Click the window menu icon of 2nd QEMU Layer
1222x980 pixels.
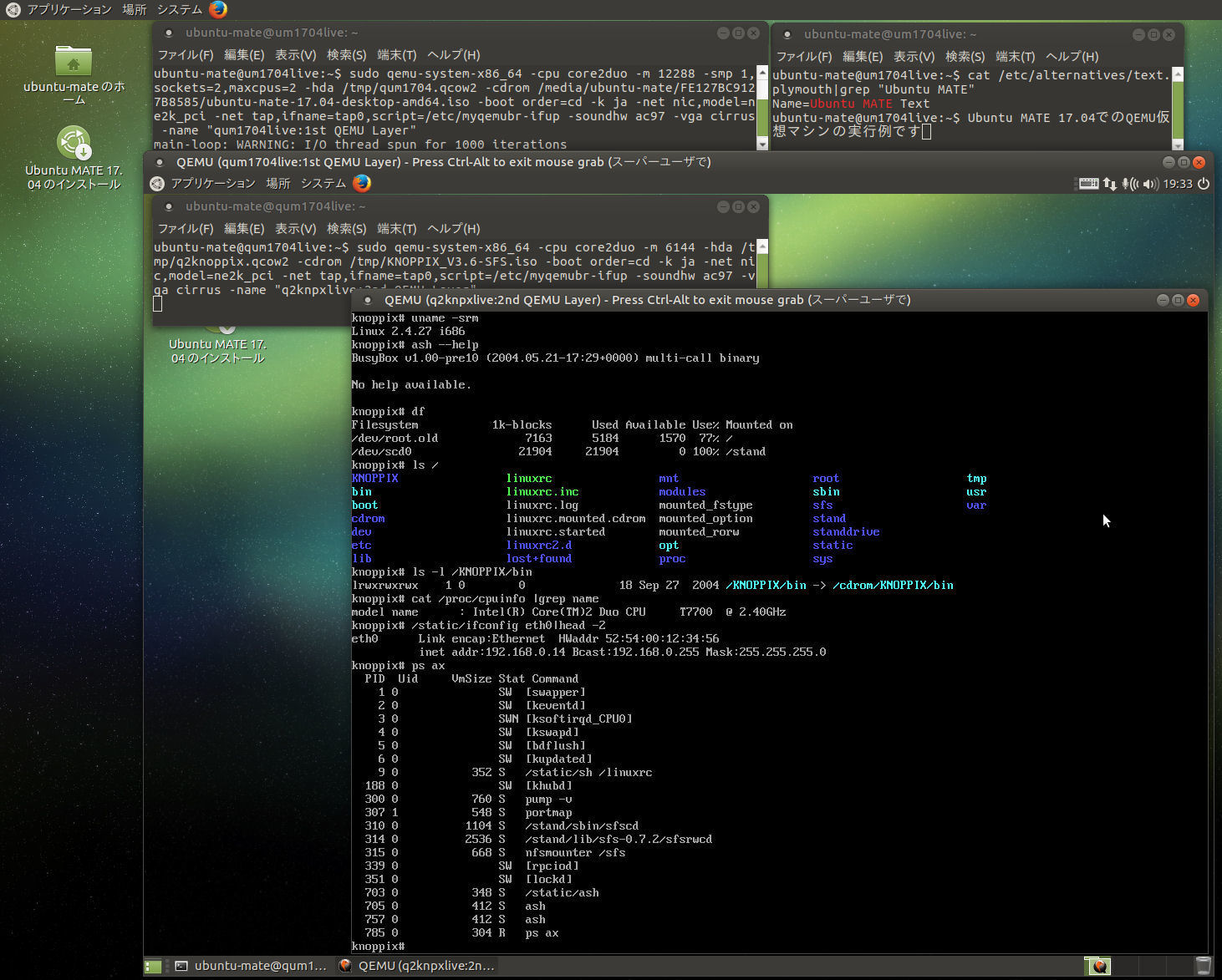click(368, 300)
